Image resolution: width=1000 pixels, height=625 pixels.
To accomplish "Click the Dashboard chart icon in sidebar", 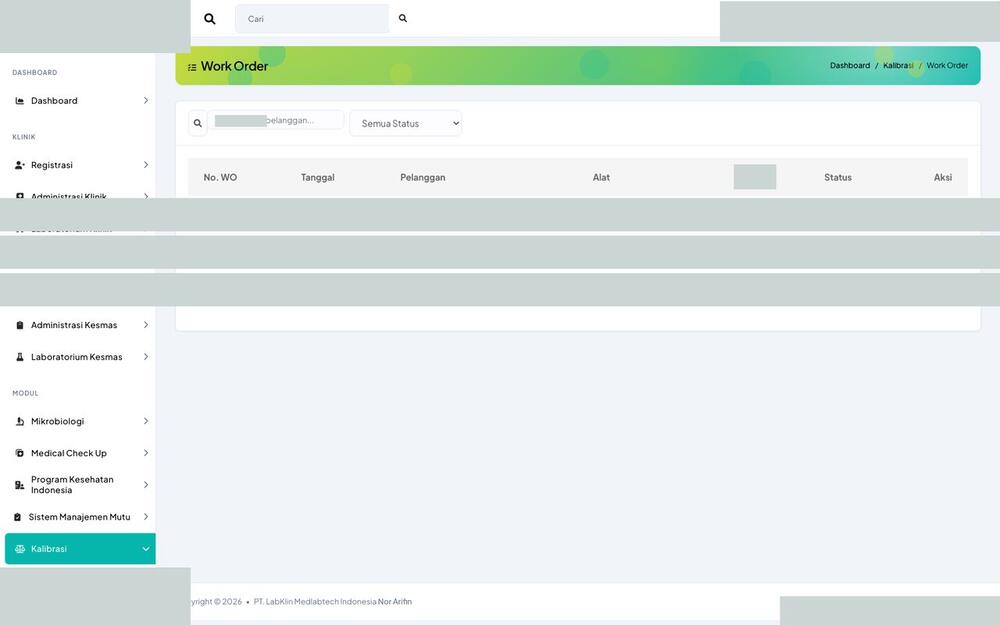I will coord(20,101).
